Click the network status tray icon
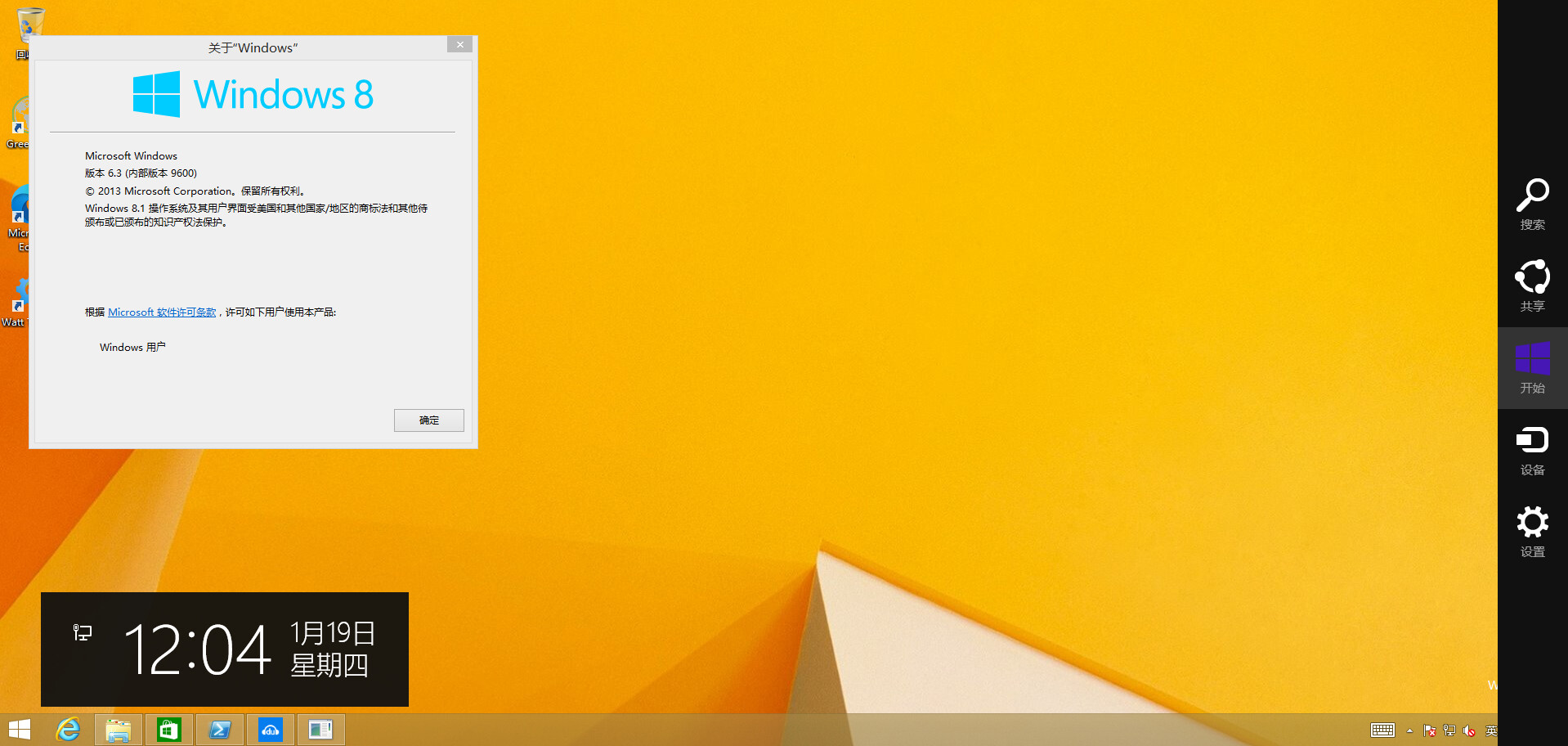Screen dimensions: 1568x746 [x=1449, y=730]
